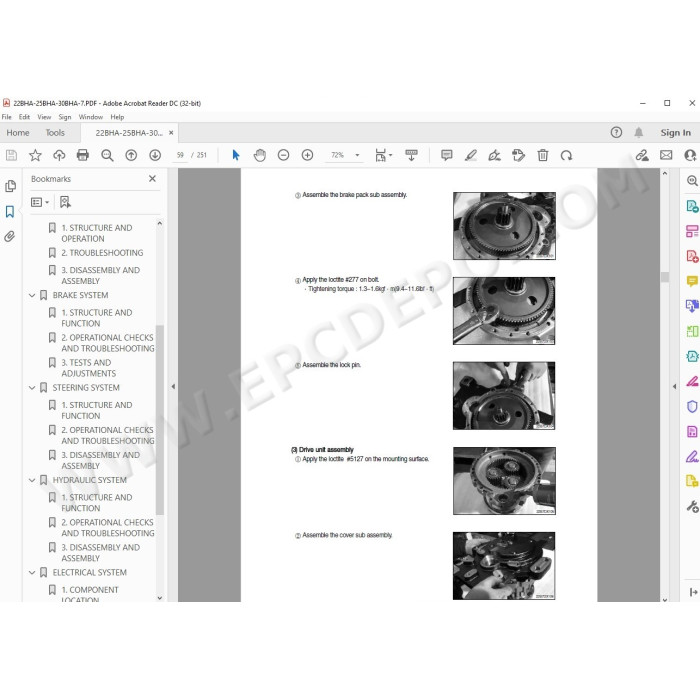The width and height of the screenshot is (700, 700).
Task: Collapse the HYDRAULIC SYSTEM bookmark
Action: tap(32, 480)
